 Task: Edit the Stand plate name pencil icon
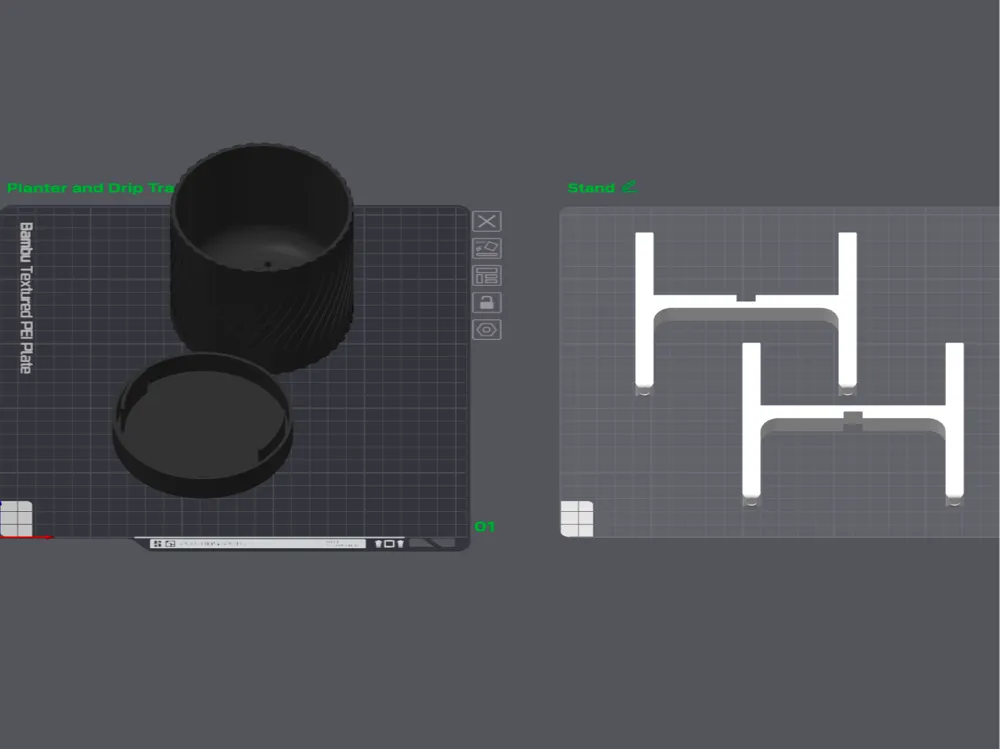pyautogui.click(x=629, y=187)
